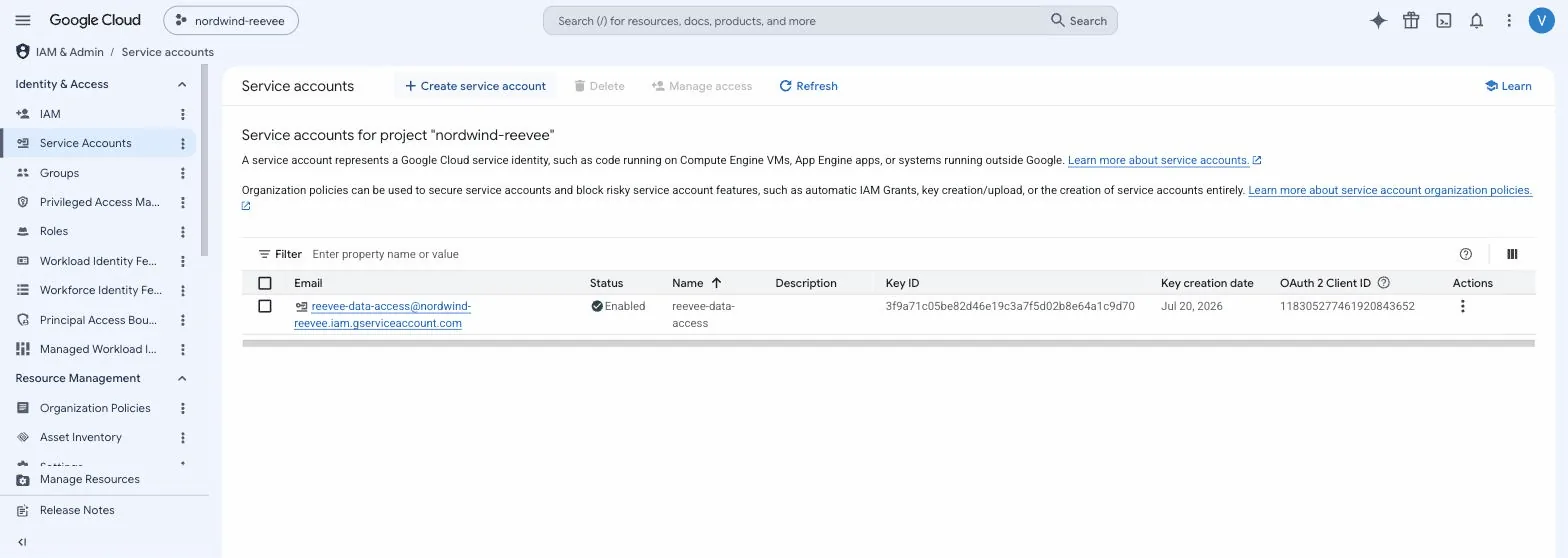The image size is (1568, 558).
Task: Click the Search button in top bar
Action: (1079, 20)
